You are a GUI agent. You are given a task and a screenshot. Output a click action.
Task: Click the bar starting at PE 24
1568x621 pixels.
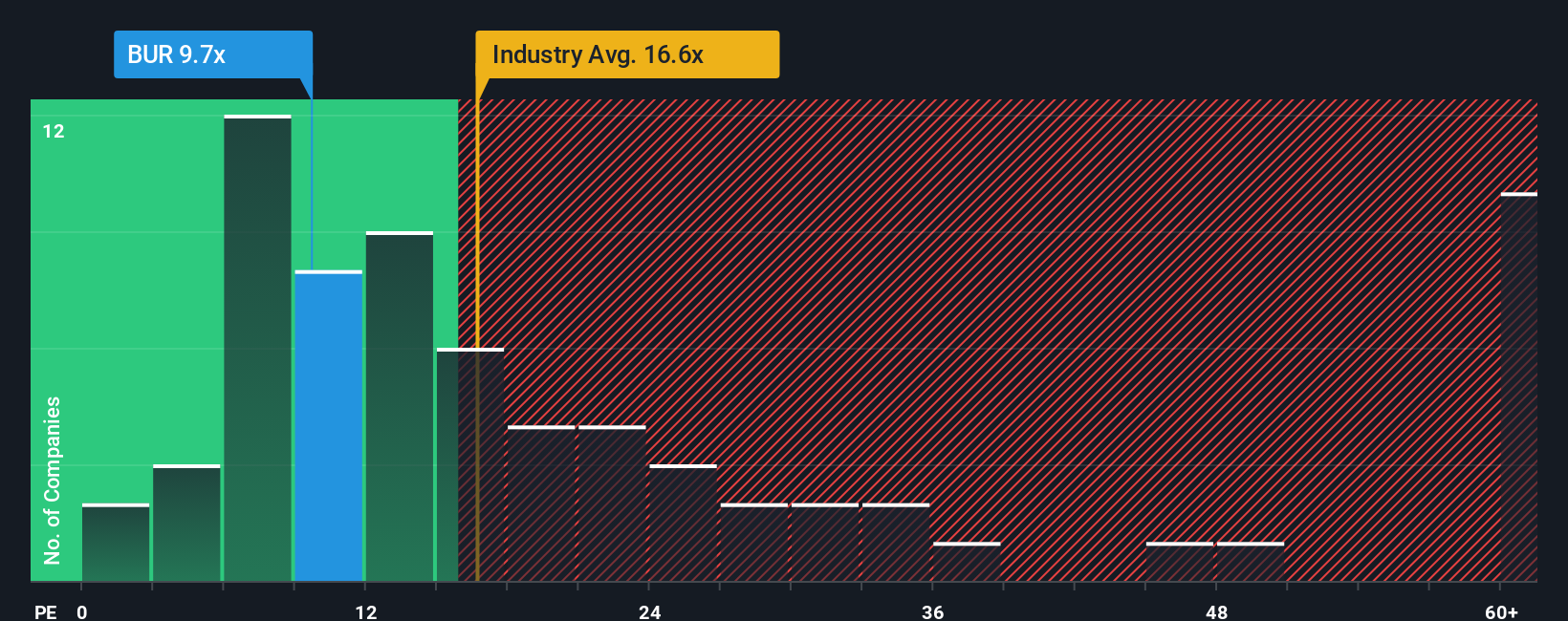[x=683, y=523]
